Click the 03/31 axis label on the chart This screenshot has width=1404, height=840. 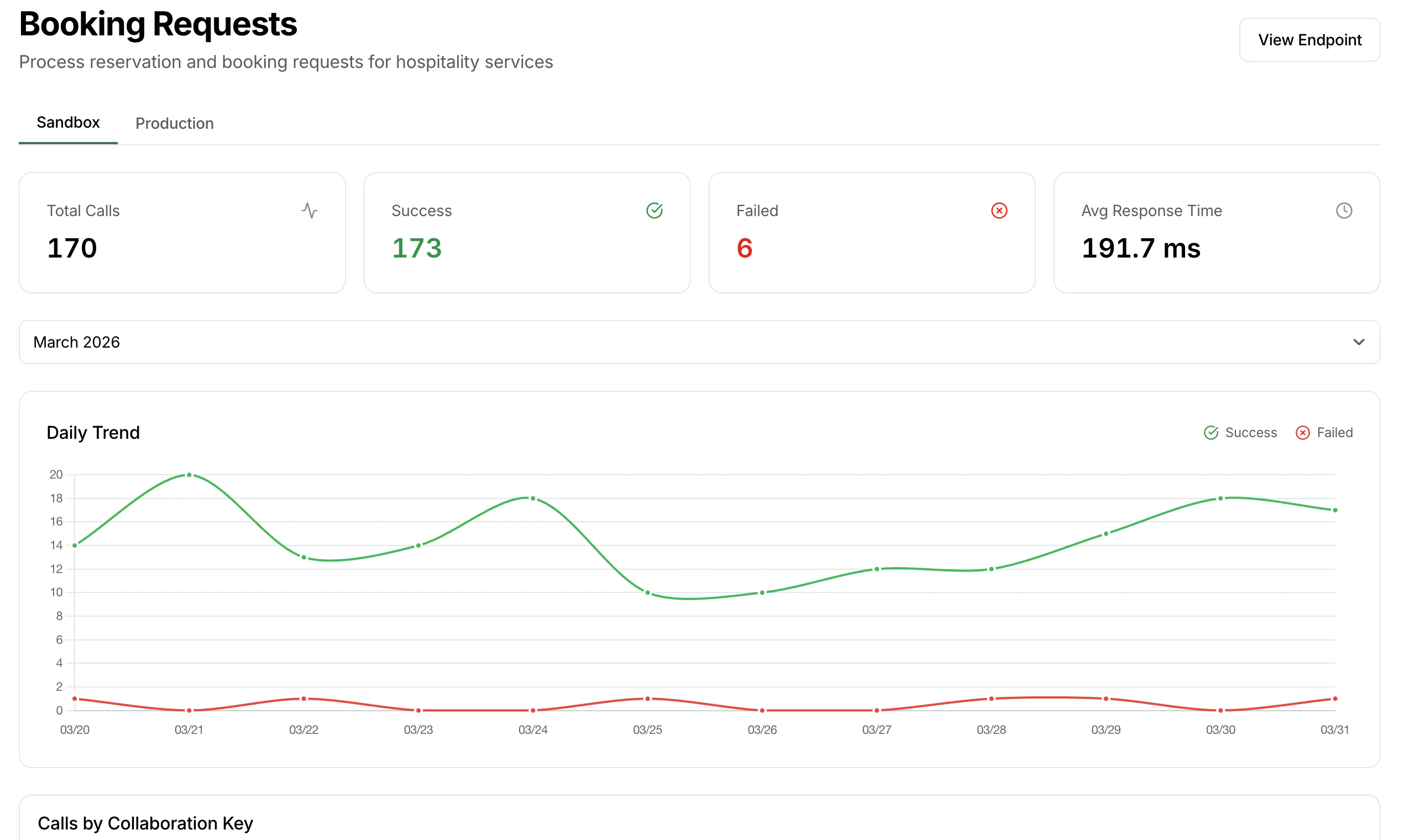coord(1336,729)
